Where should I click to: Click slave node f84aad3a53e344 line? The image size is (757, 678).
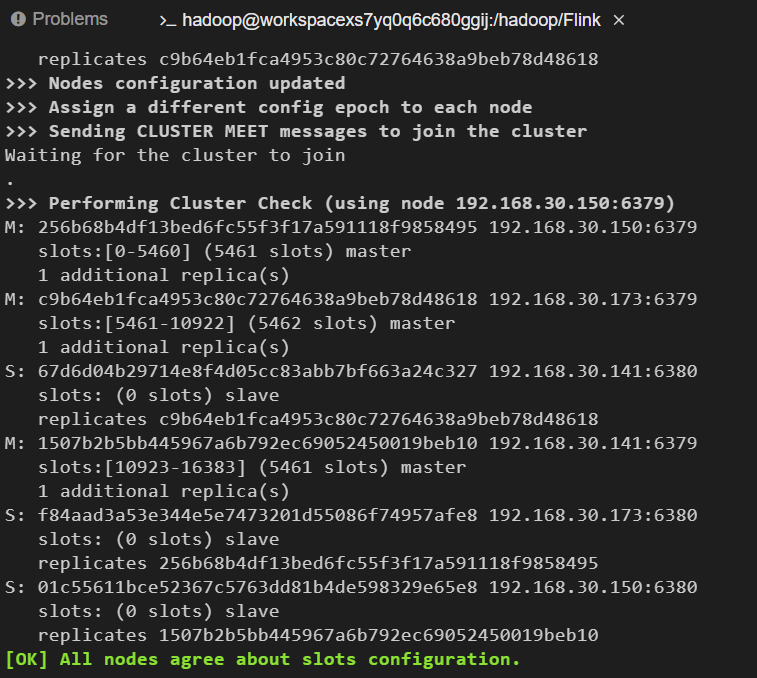coord(351,515)
